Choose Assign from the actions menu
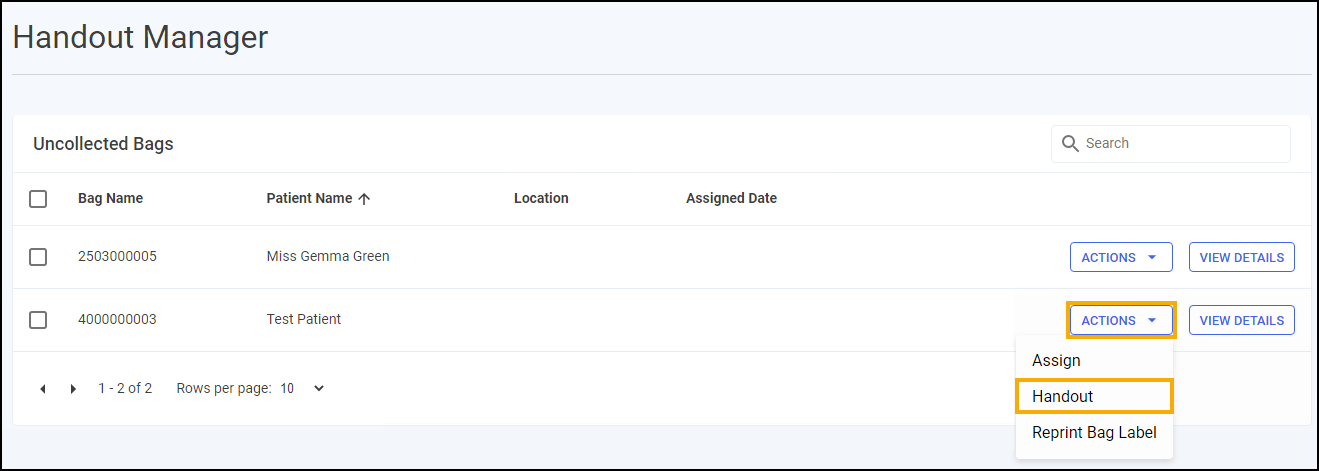 [x=1056, y=360]
